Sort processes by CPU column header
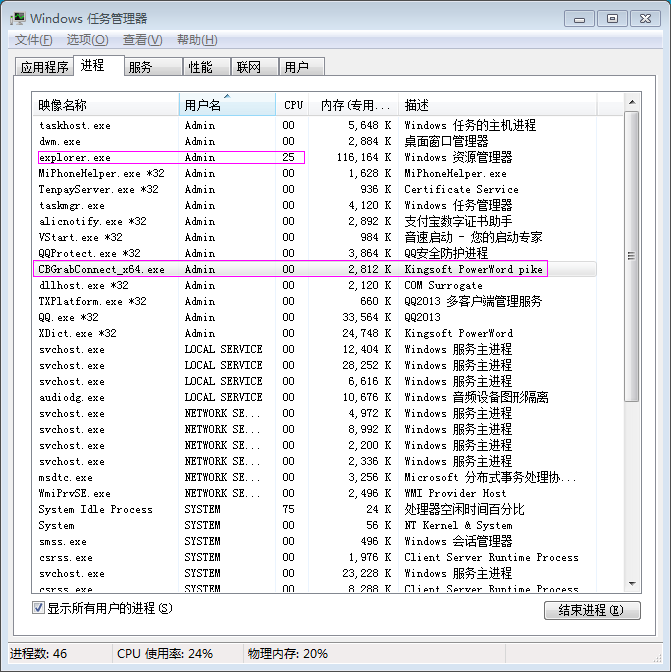This screenshot has height=672, width=671. [x=293, y=105]
